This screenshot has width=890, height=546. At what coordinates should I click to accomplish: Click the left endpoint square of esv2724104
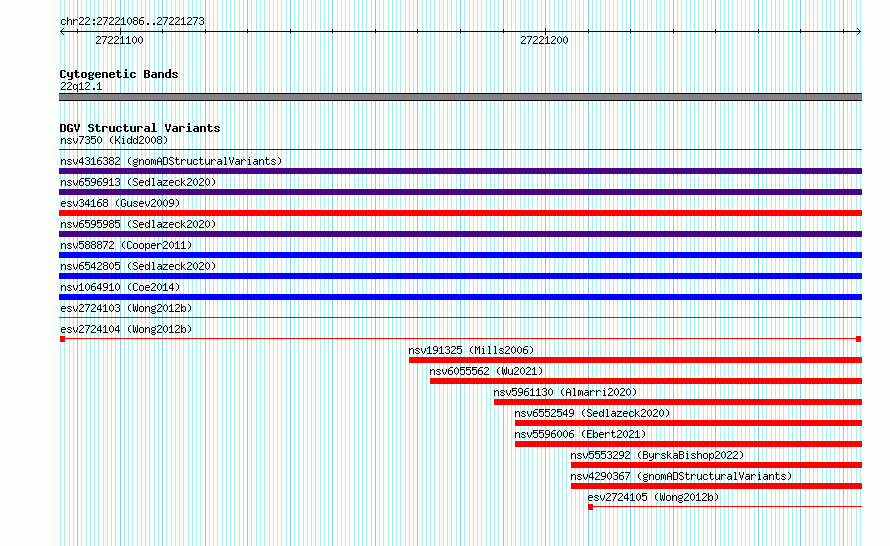click(62, 339)
